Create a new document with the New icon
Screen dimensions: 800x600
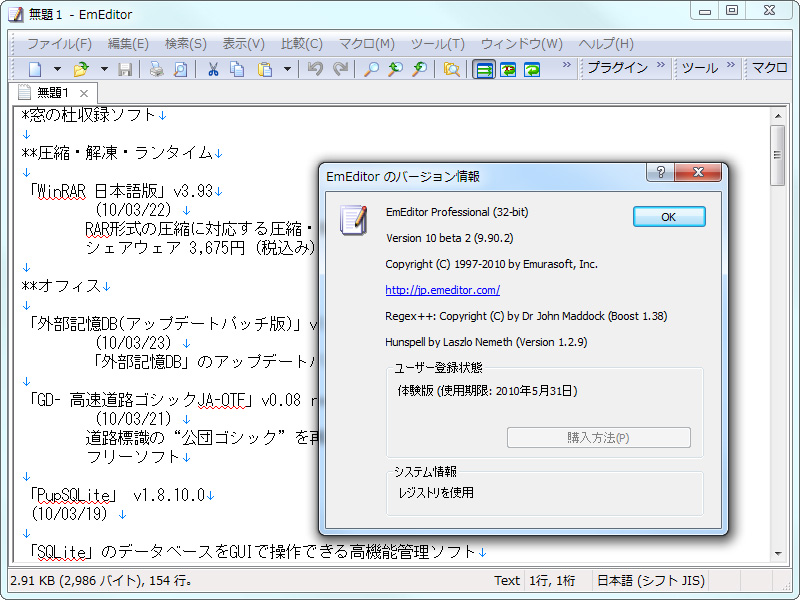34,69
